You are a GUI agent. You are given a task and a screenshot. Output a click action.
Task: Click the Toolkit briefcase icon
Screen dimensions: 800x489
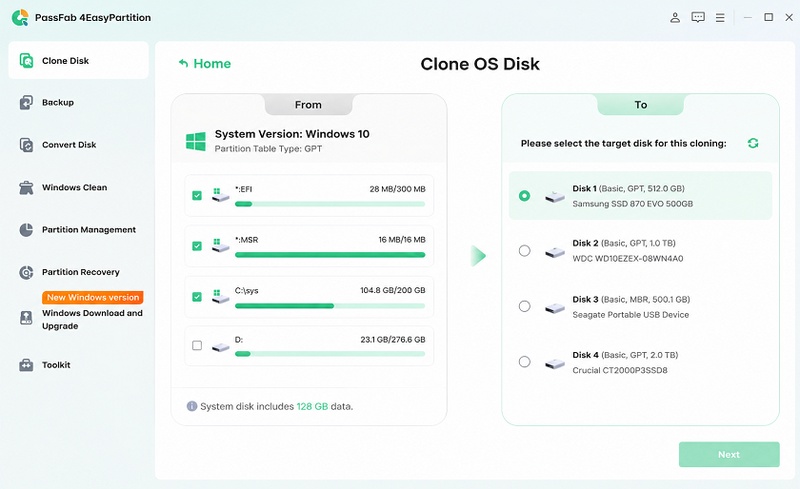pos(26,365)
